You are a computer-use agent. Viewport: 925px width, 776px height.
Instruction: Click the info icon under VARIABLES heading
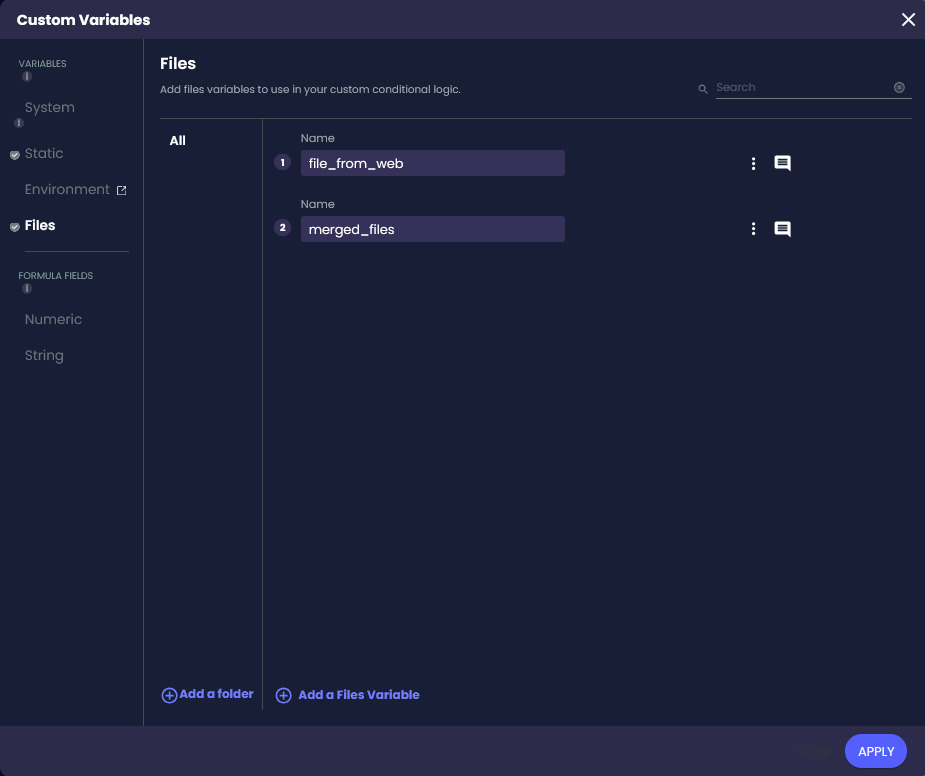27,76
